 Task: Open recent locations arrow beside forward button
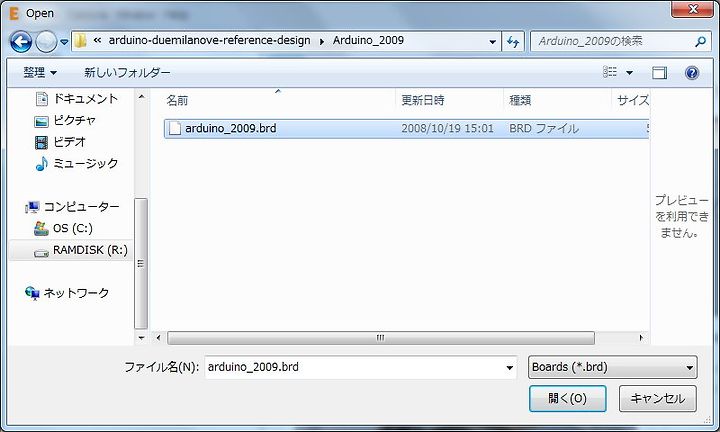coord(64,42)
